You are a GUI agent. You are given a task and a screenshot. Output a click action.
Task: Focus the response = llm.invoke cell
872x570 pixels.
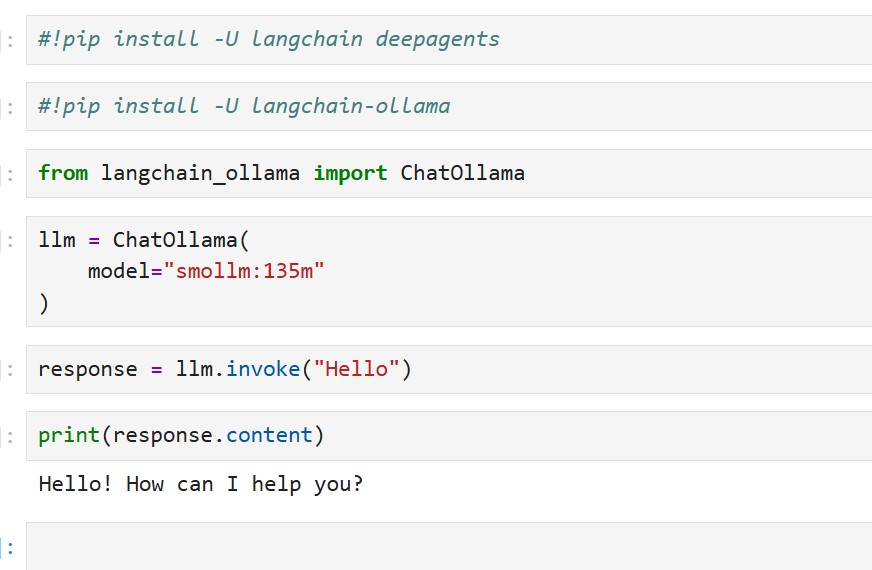449,369
